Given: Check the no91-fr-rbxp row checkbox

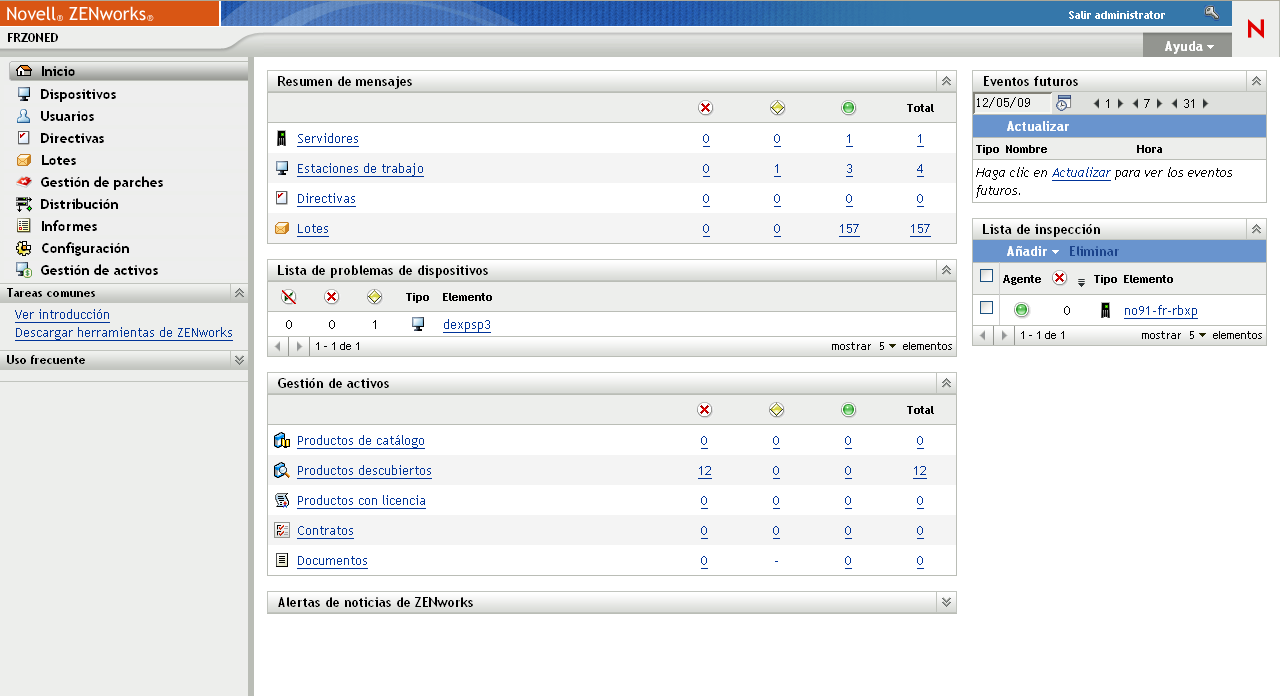Looking at the screenshot, I should click(x=987, y=308).
